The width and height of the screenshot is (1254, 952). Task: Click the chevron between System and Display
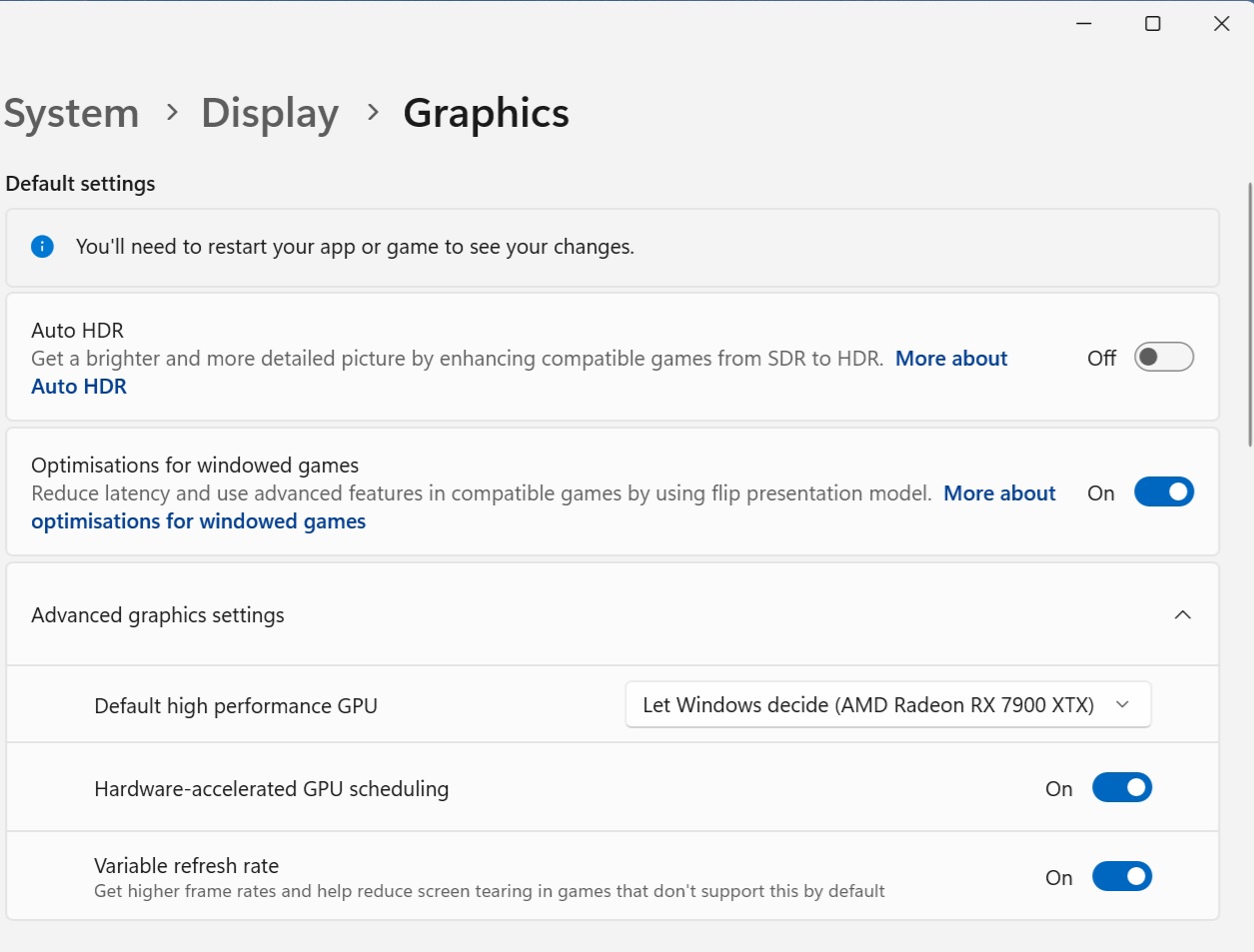[172, 112]
